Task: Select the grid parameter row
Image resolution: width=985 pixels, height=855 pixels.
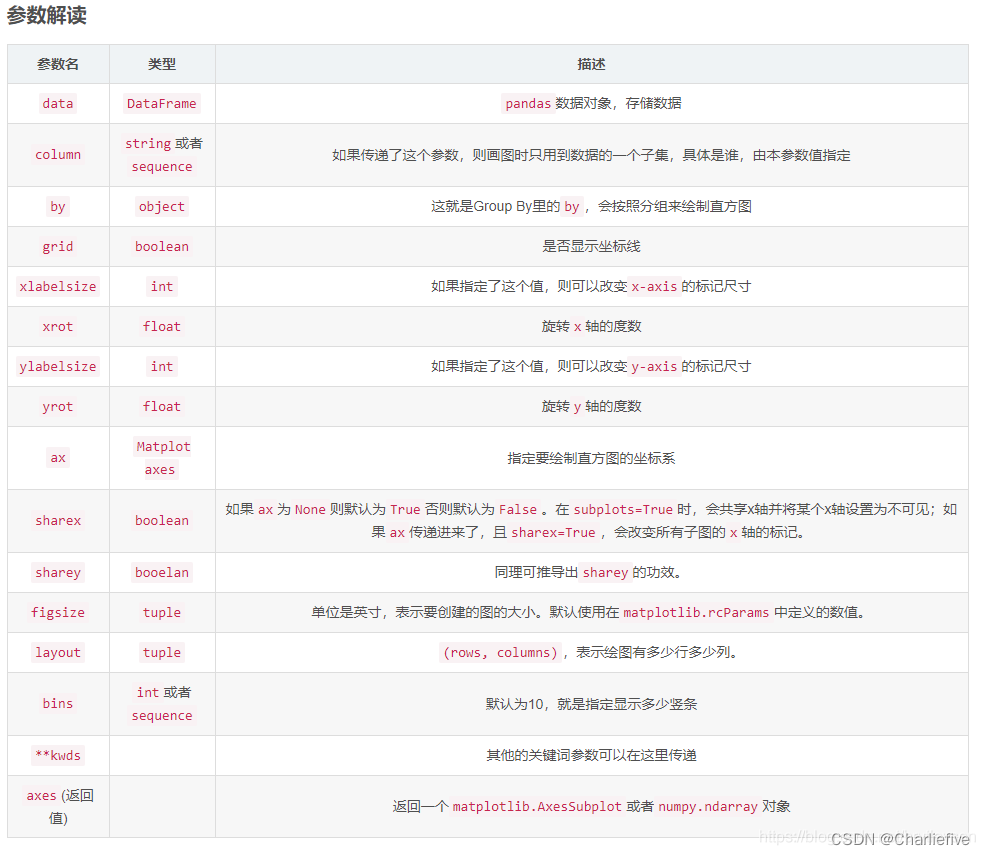Action: (x=57, y=246)
